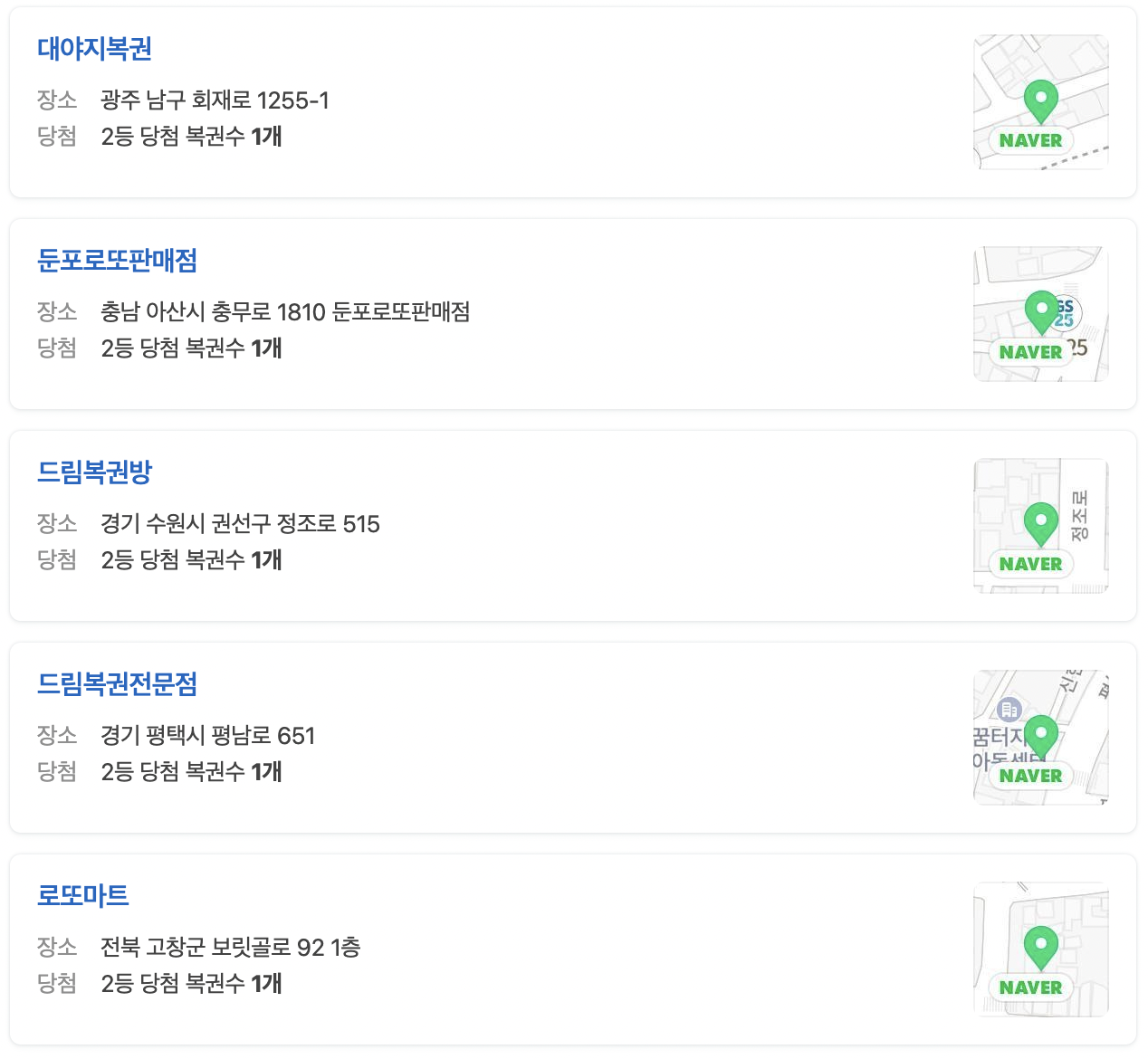The width and height of the screenshot is (1148, 1059).
Task: Select the NAVER logo under 드림복권방 map
Action: tap(1029, 564)
